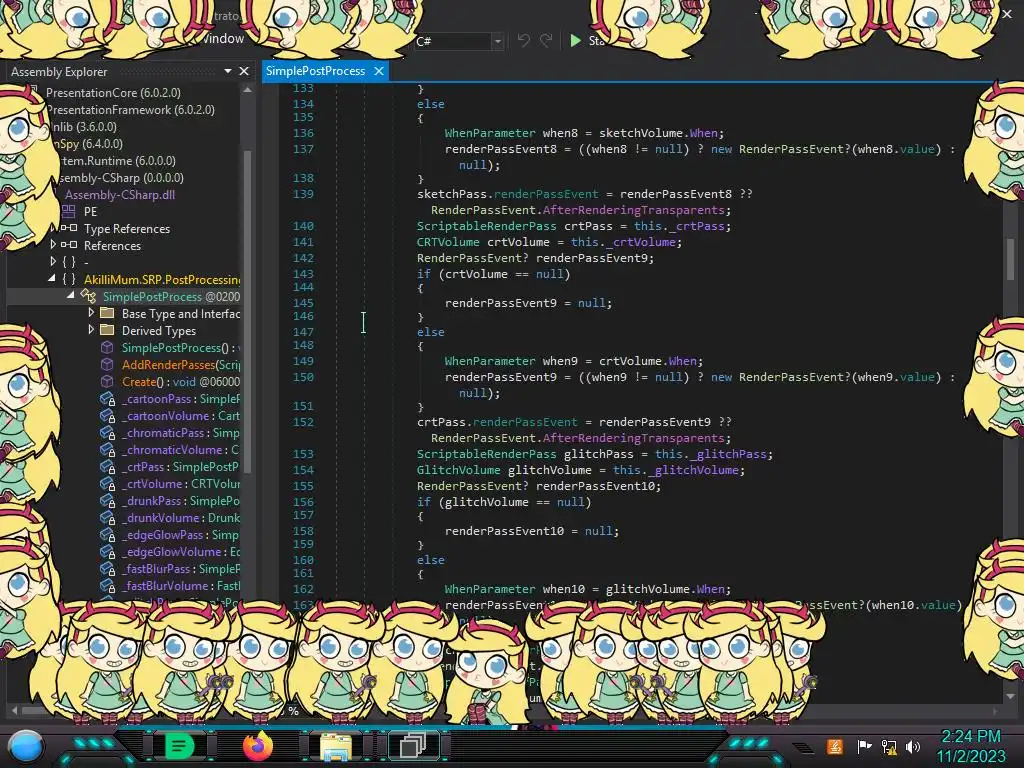Launch Firefox from the taskbar
The image size is (1024, 768).
point(257,745)
